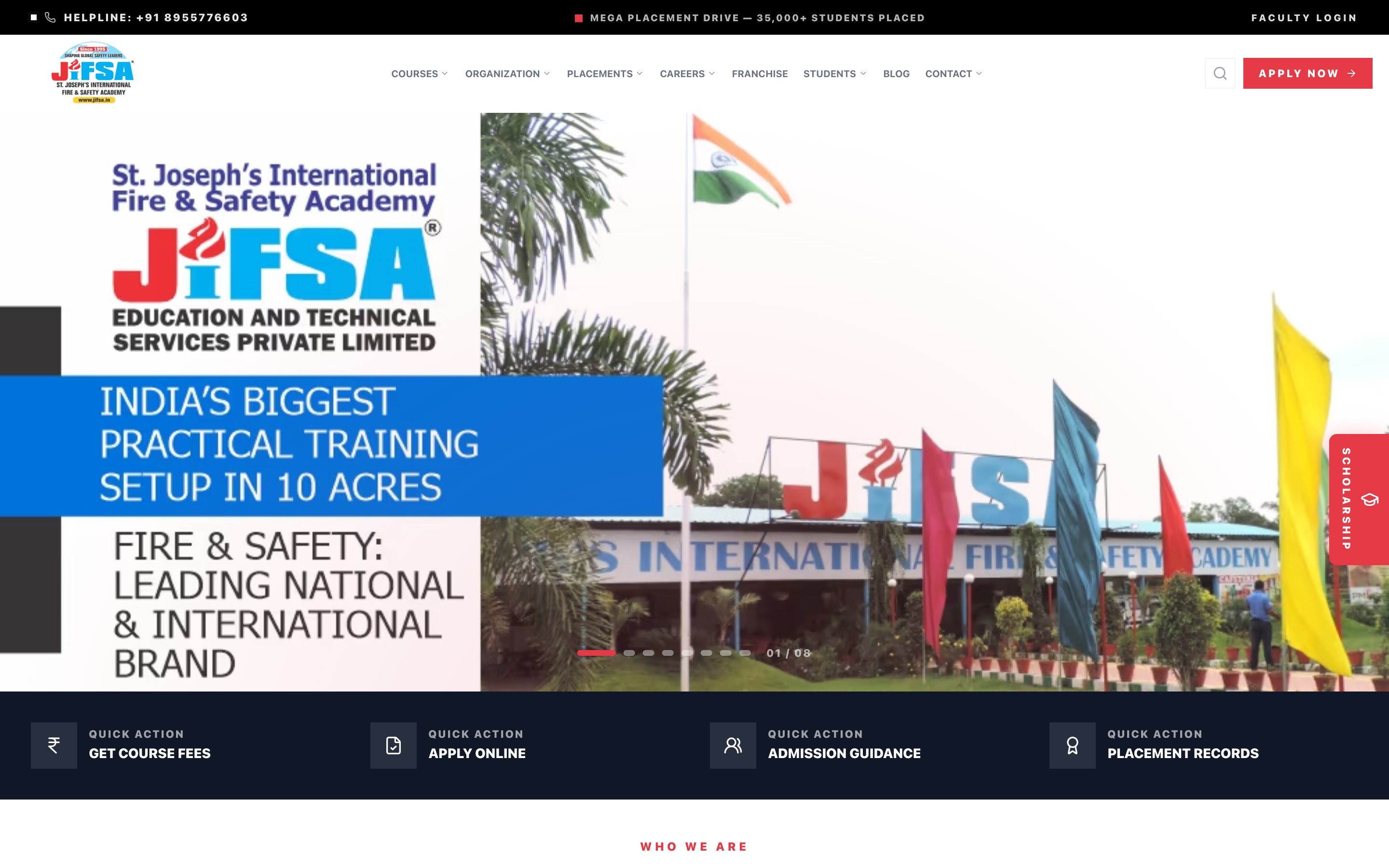Click Apply Online quick action

pos(448,745)
